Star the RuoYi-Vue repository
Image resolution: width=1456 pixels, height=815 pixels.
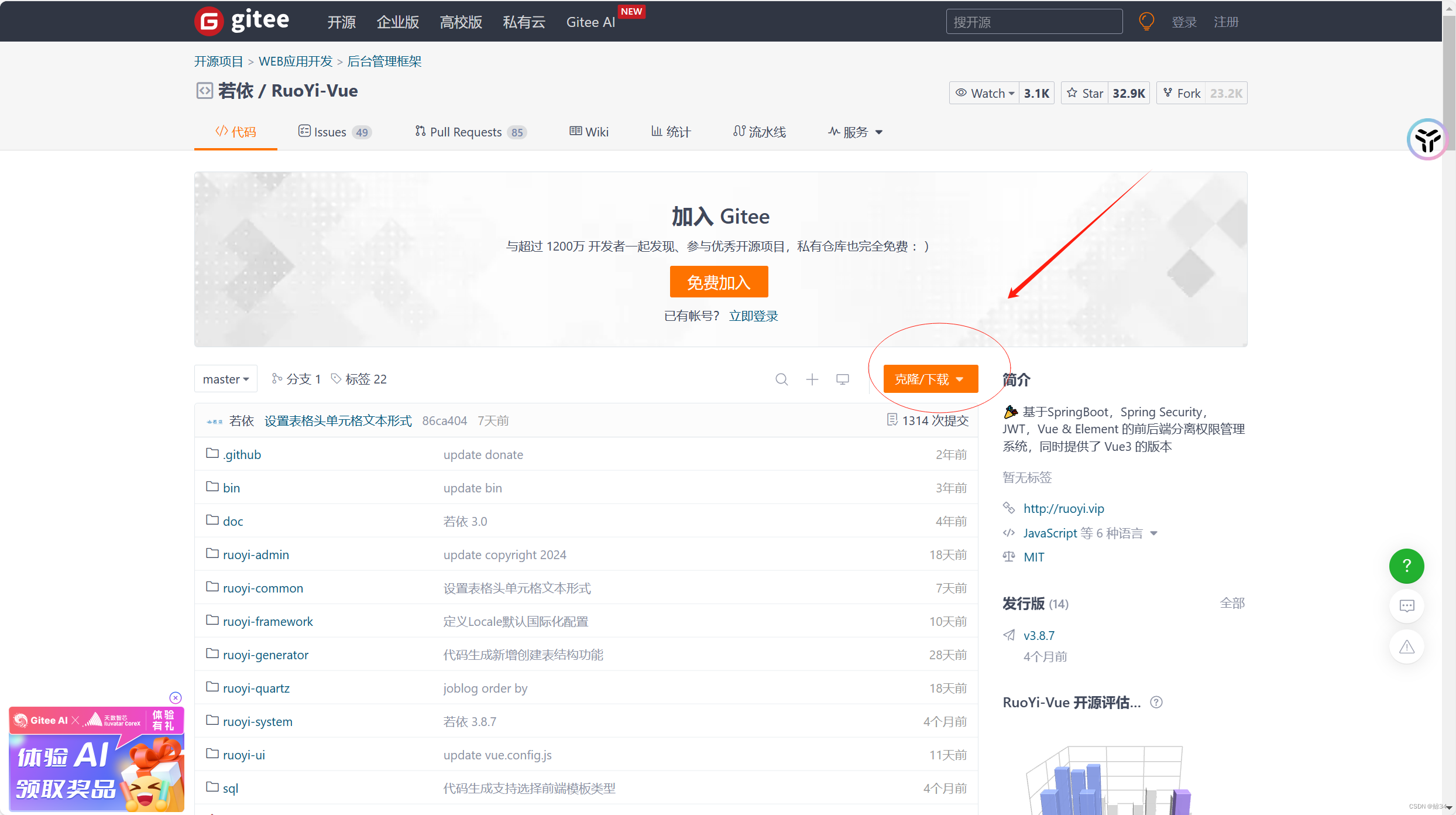point(1085,93)
